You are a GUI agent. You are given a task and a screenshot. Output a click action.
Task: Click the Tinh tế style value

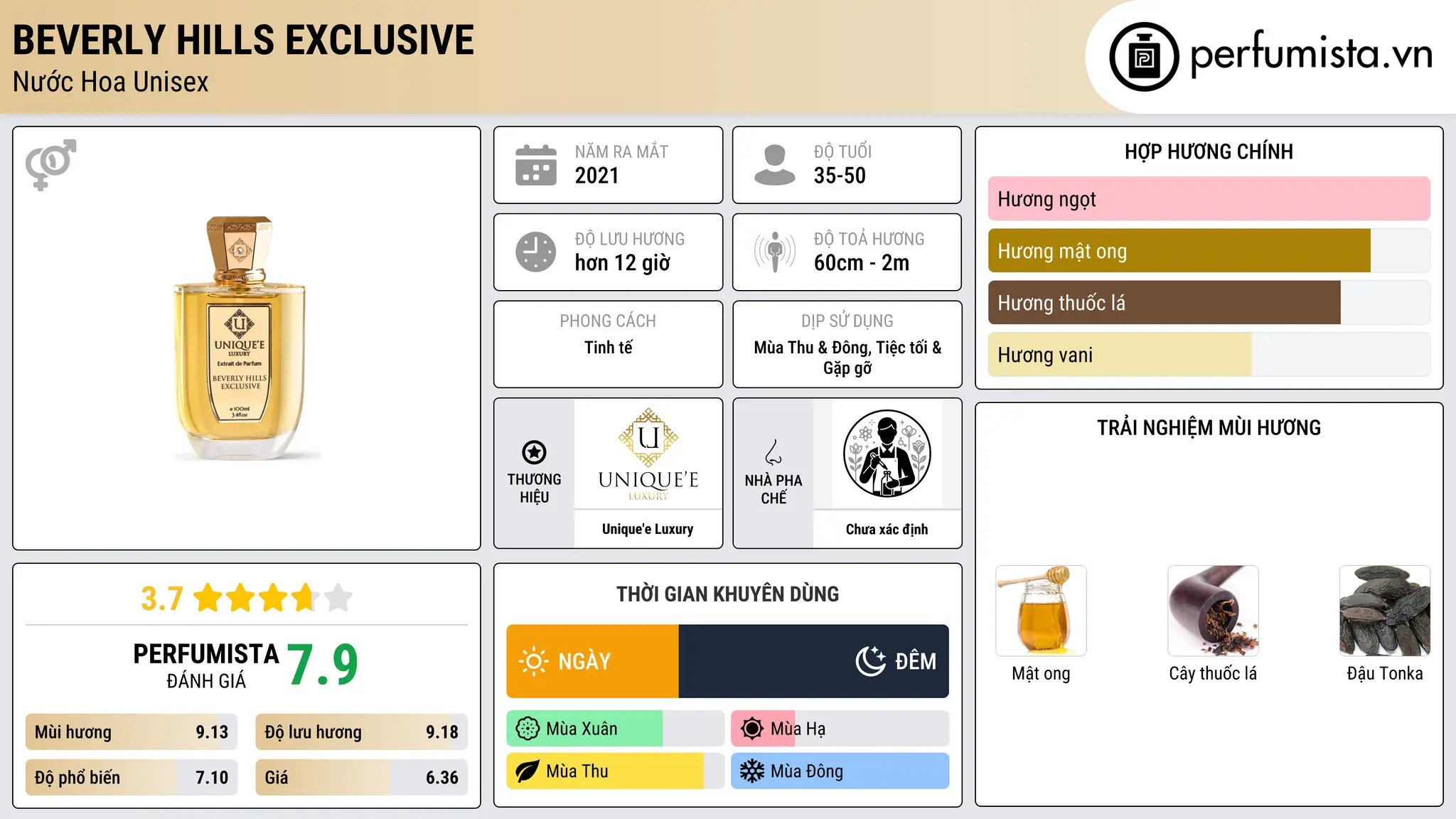(609, 348)
